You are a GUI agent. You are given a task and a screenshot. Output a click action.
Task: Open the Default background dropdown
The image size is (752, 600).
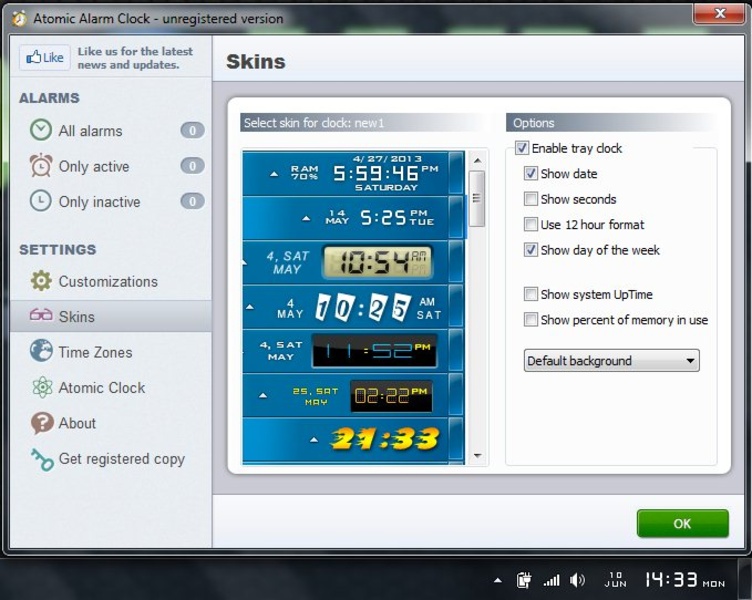pyautogui.click(x=611, y=360)
